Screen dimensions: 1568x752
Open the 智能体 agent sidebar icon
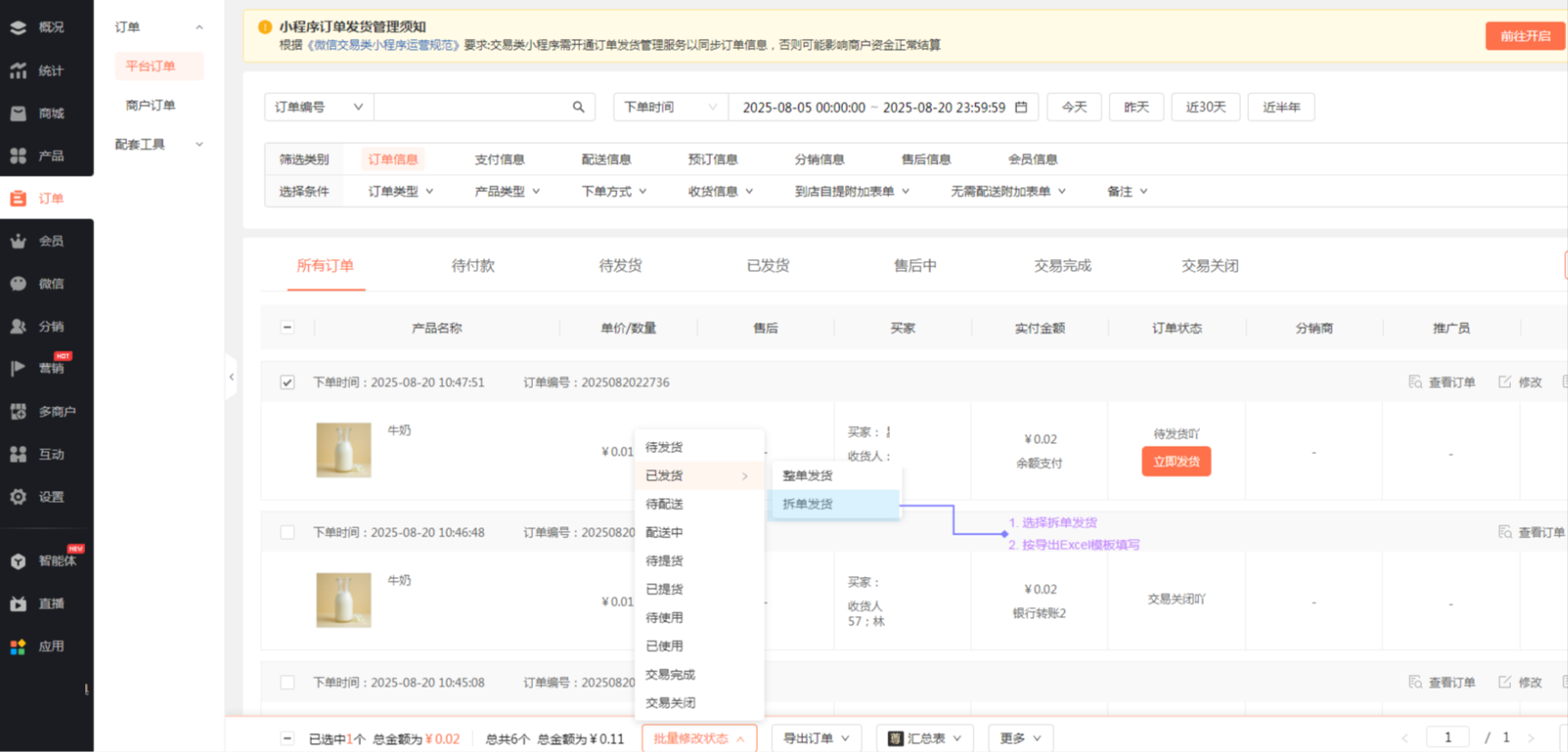(x=18, y=561)
